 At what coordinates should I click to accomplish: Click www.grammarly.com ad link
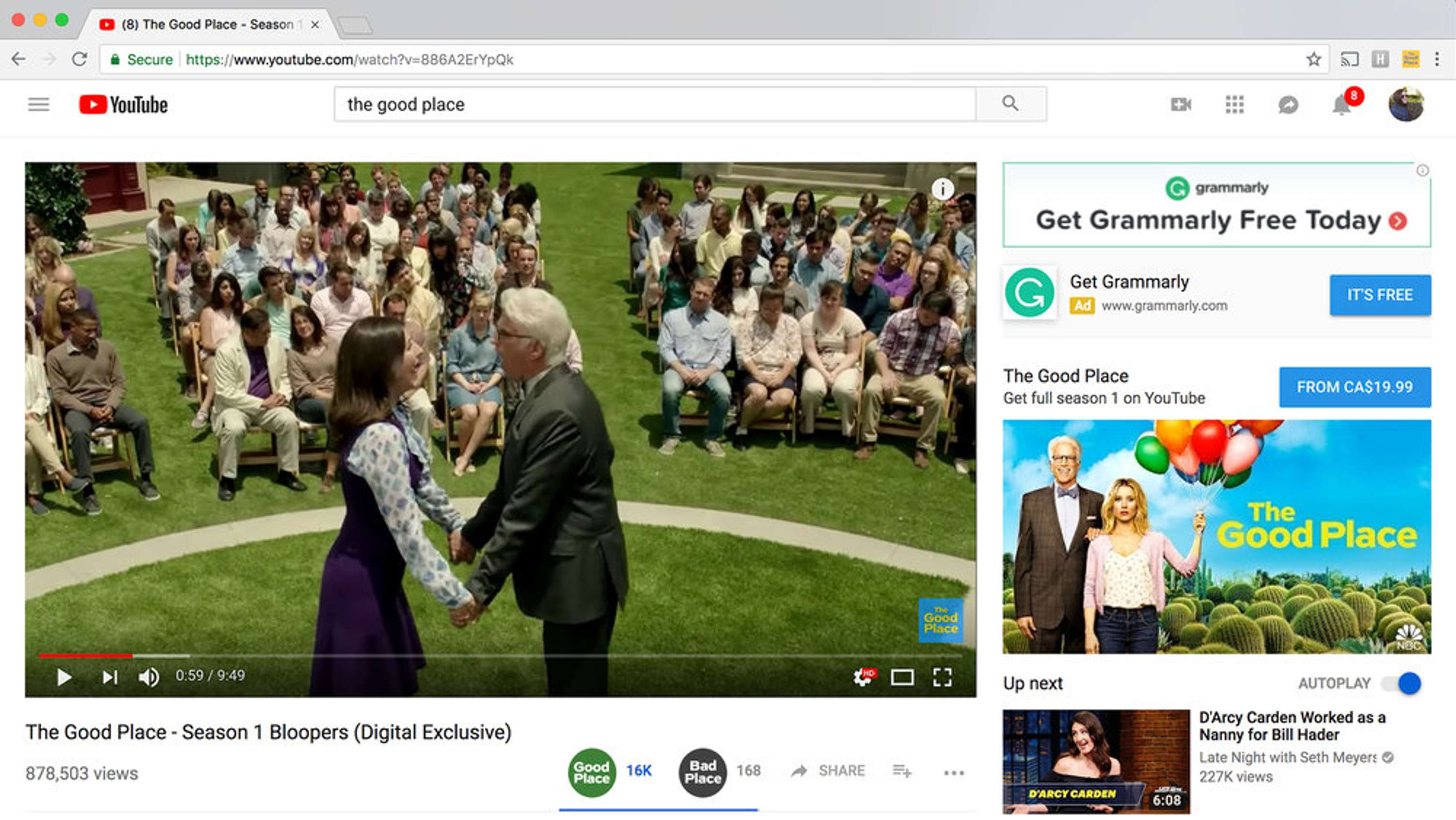pos(1164,306)
